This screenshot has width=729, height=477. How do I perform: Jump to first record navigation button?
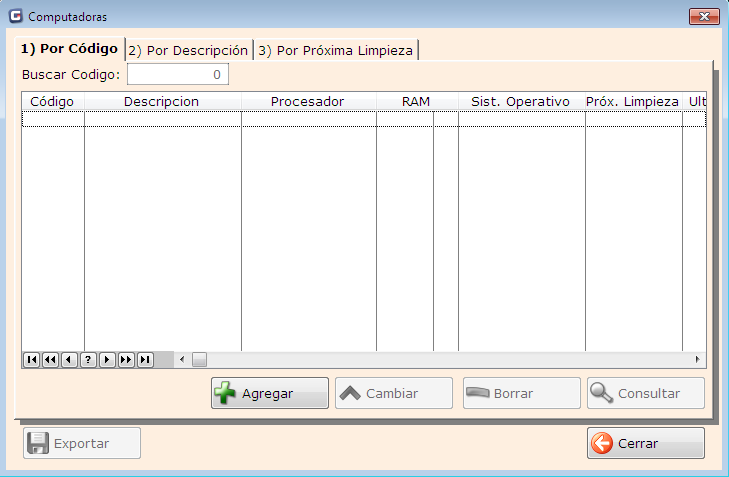[x=31, y=359]
